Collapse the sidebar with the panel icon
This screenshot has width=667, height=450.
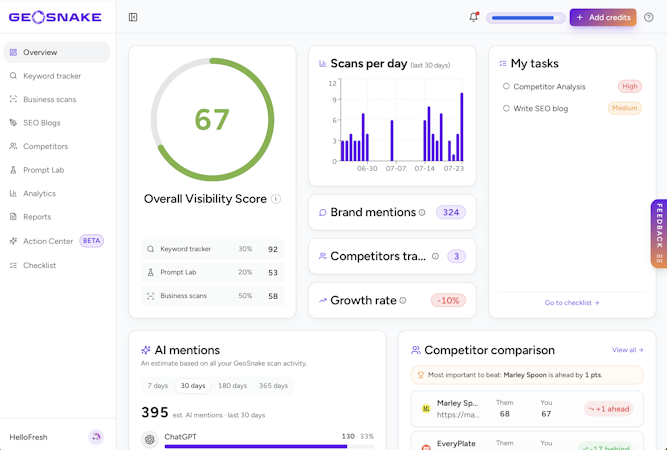pos(133,17)
